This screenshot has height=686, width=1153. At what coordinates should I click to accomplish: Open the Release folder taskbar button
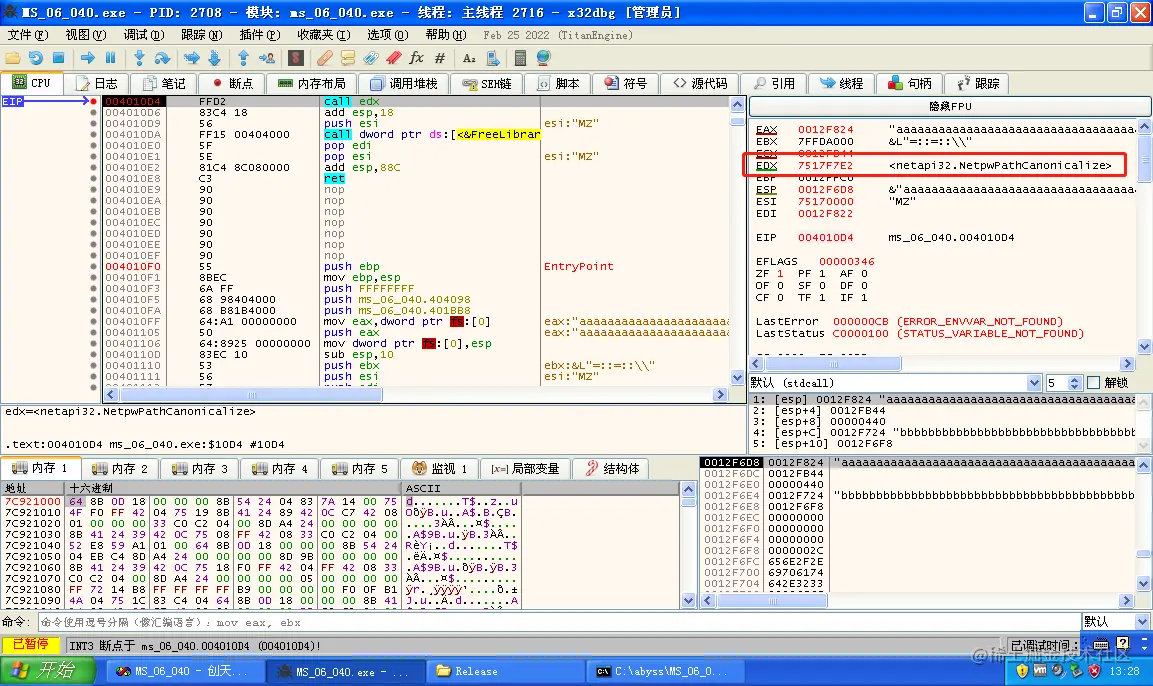pyautogui.click(x=505, y=671)
